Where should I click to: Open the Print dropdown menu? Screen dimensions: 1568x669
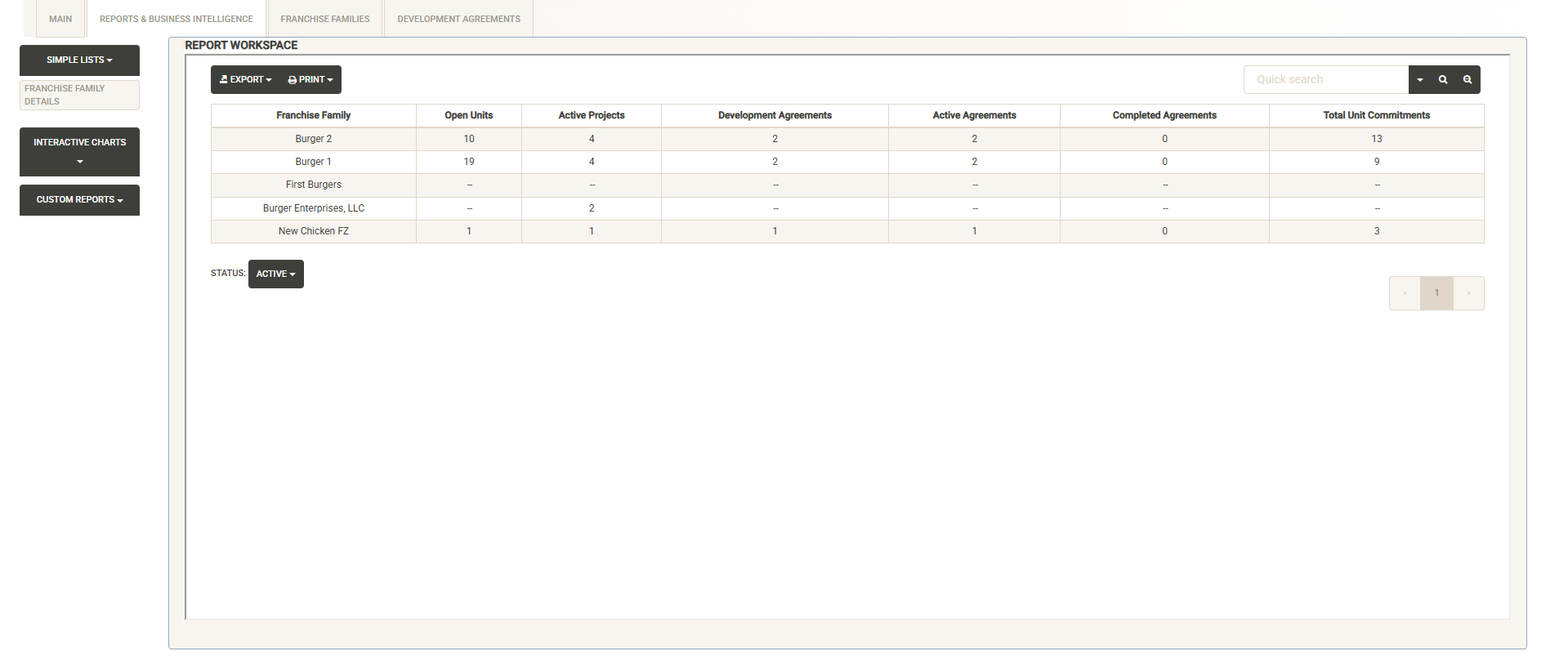[310, 80]
